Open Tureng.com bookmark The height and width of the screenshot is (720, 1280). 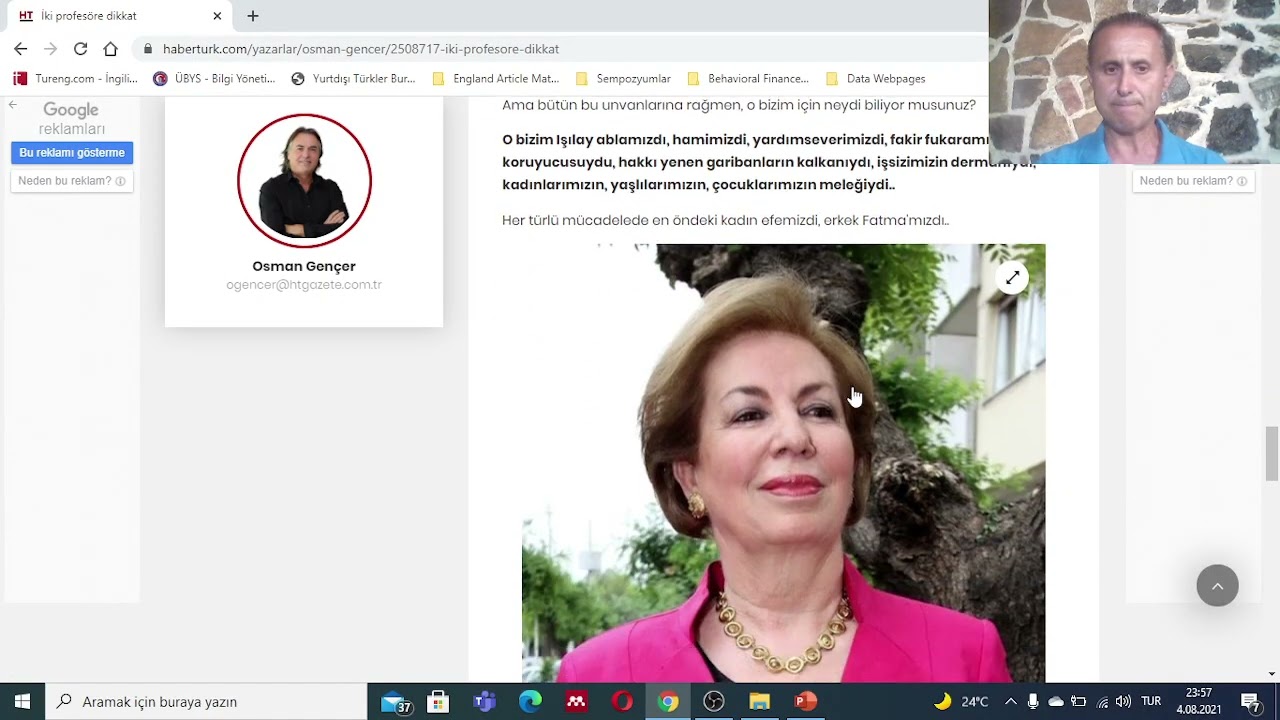pos(75,78)
